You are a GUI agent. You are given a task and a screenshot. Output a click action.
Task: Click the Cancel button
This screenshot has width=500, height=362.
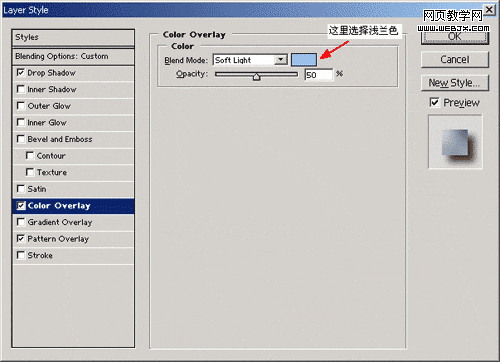tap(455, 60)
